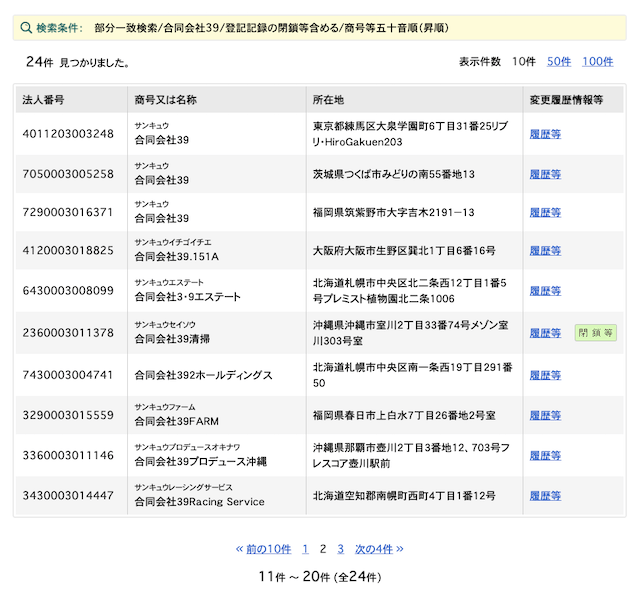Click the magnifying glass icon beside 検索条件
Image resolution: width=640 pixels, height=593 pixels.
coord(27,28)
